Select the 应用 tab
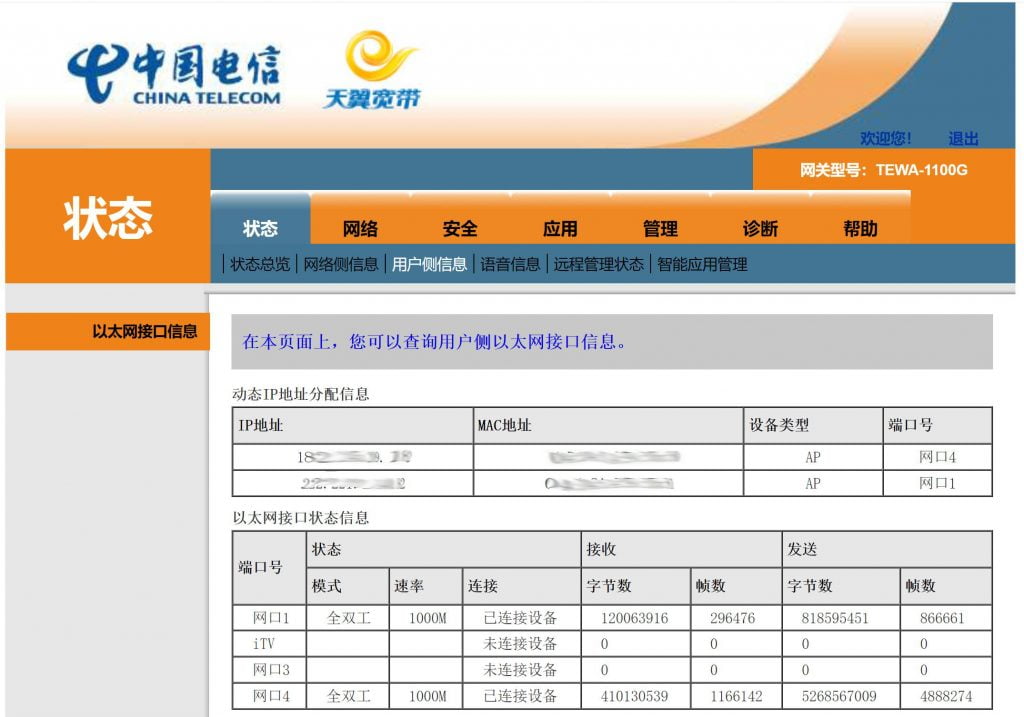Screen dimensions: 1024x717 (560, 228)
